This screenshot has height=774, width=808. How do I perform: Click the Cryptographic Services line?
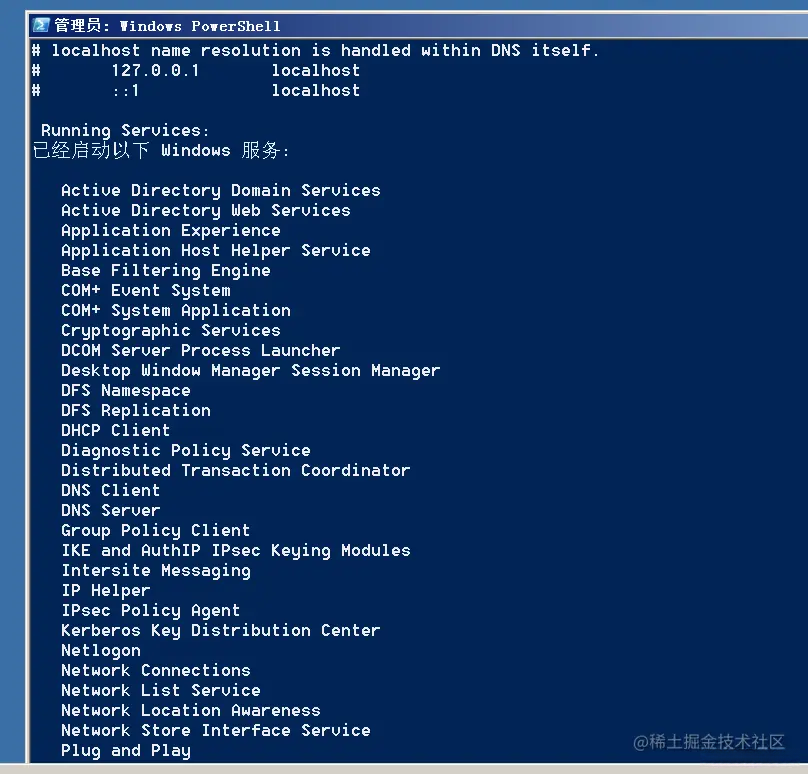point(170,331)
